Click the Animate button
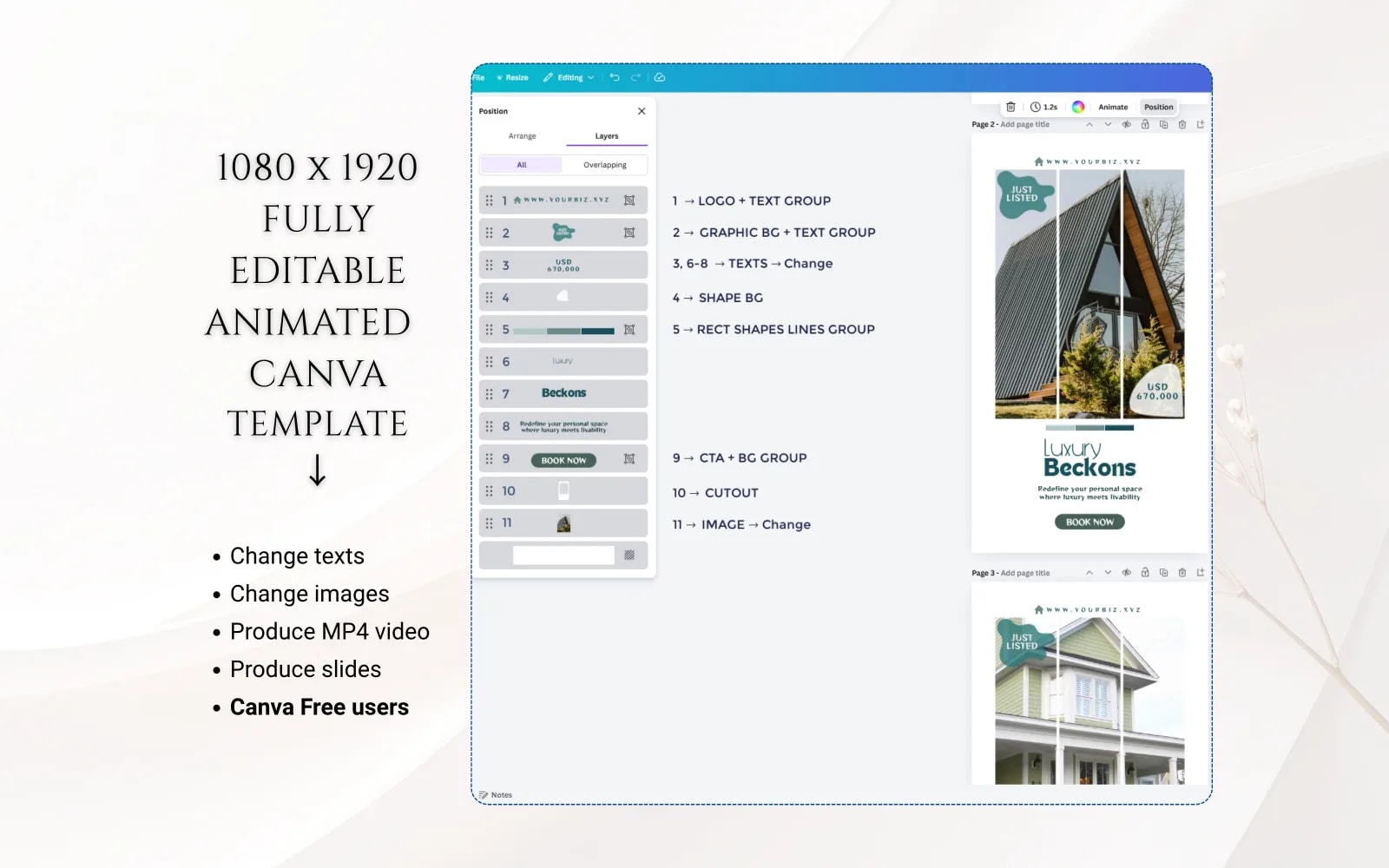The width and height of the screenshot is (1389, 868). (1113, 107)
